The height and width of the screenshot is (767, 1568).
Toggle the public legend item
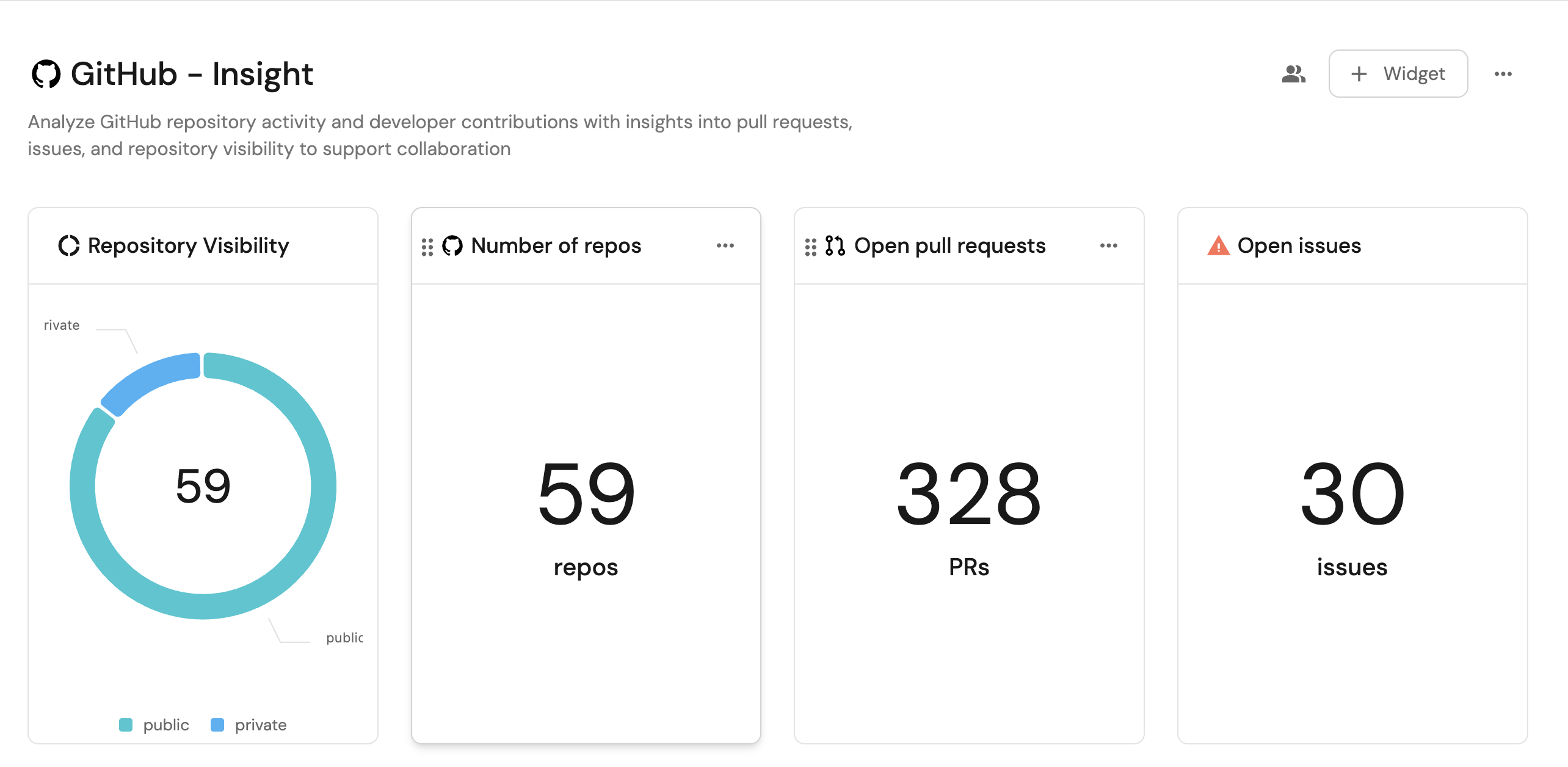click(154, 725)
